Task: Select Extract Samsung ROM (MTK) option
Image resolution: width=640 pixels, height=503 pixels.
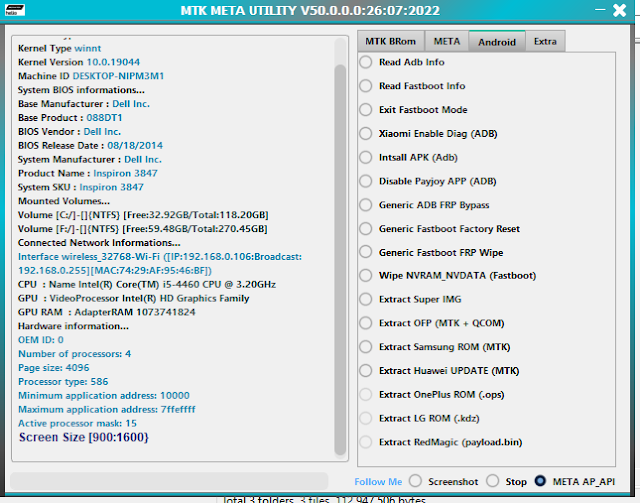Action: pos(435,347)
